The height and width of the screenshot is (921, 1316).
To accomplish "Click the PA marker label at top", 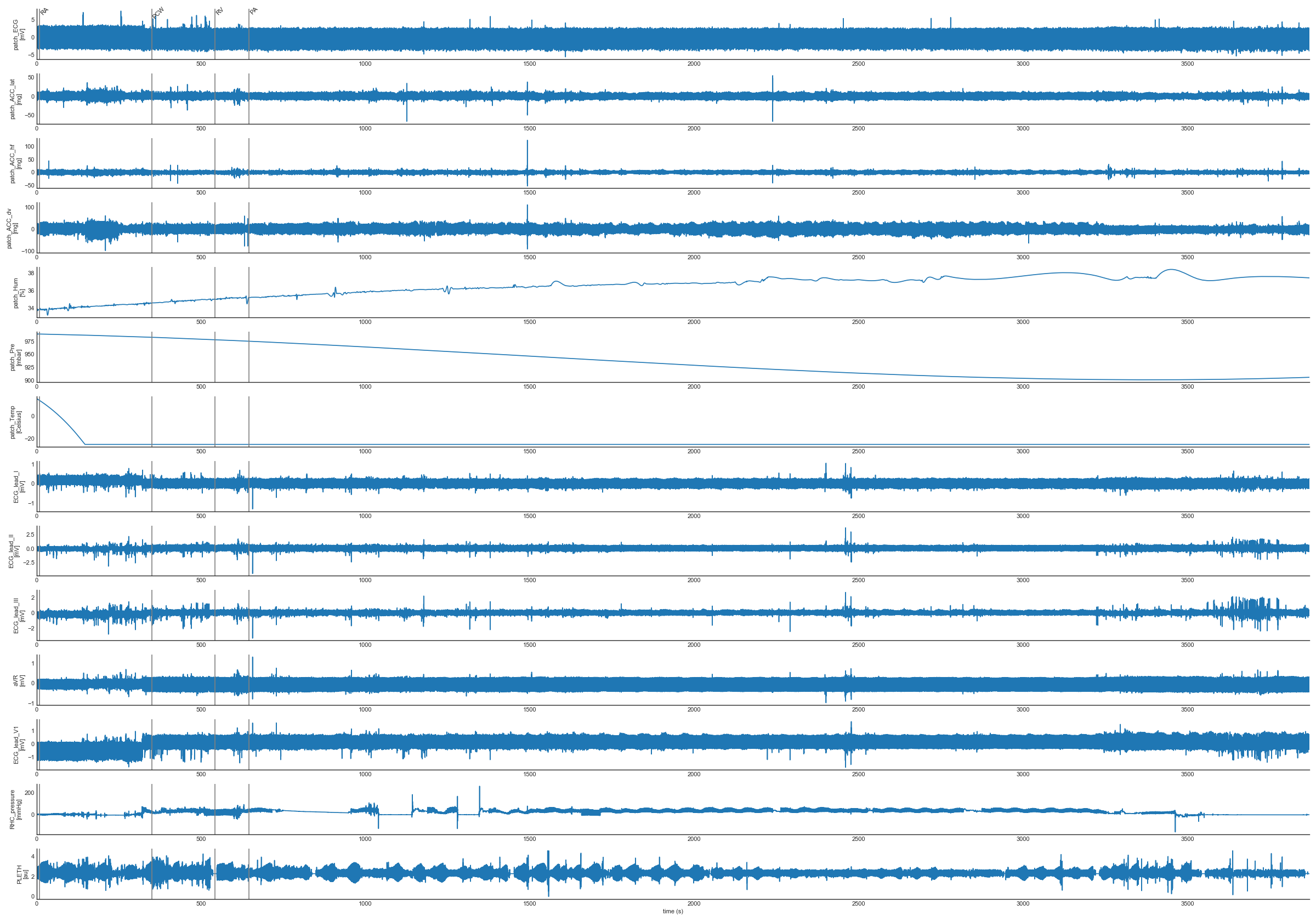I will (x=254, y=11).
